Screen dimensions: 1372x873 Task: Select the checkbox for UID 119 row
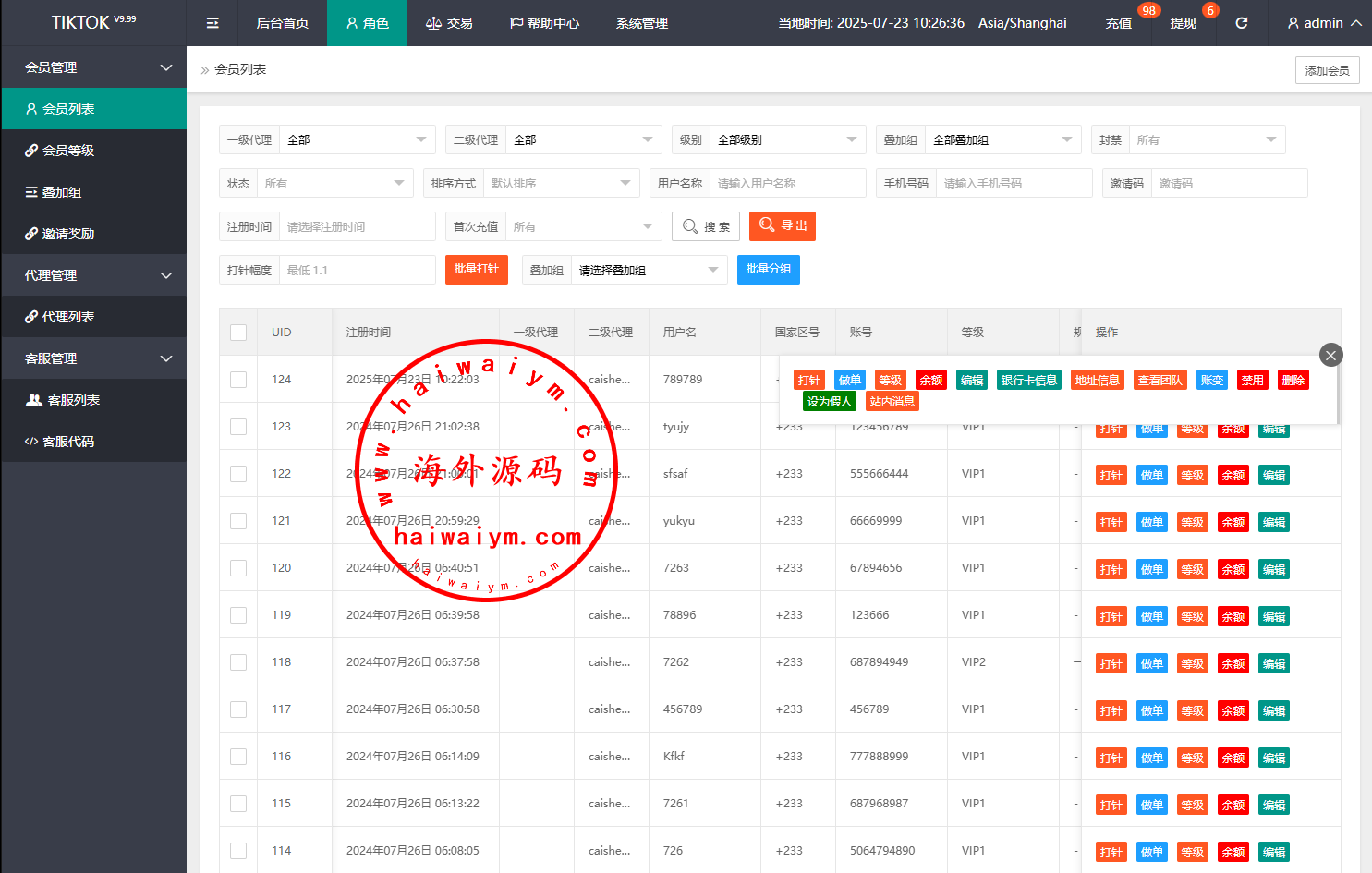click(238, 615)
